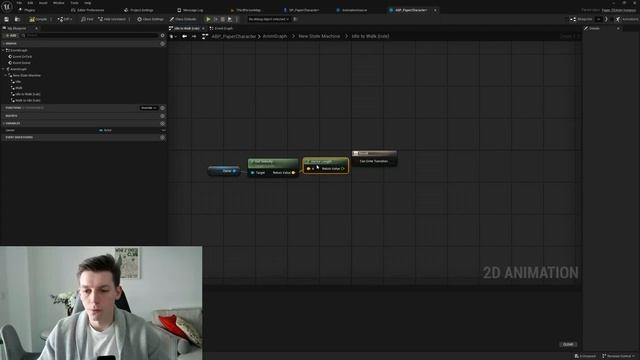The width and height of the screenshot is (640, 360).
Task: Add a new event dispatcher with plus icon
Action: (x=162, y=138)
